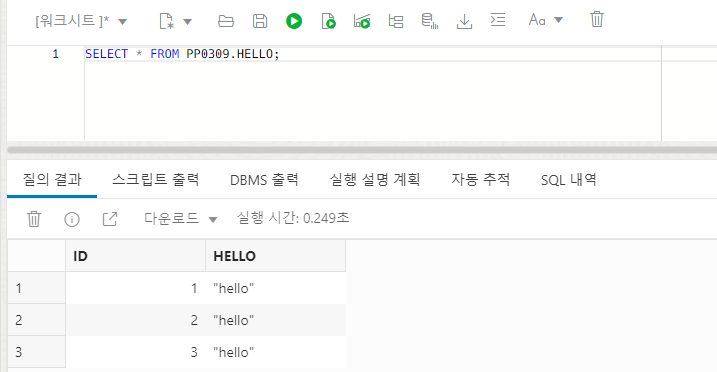This screenshot has height=372, width=717.
Task: Click the ID cell with value 1
Action: (136, 288)
